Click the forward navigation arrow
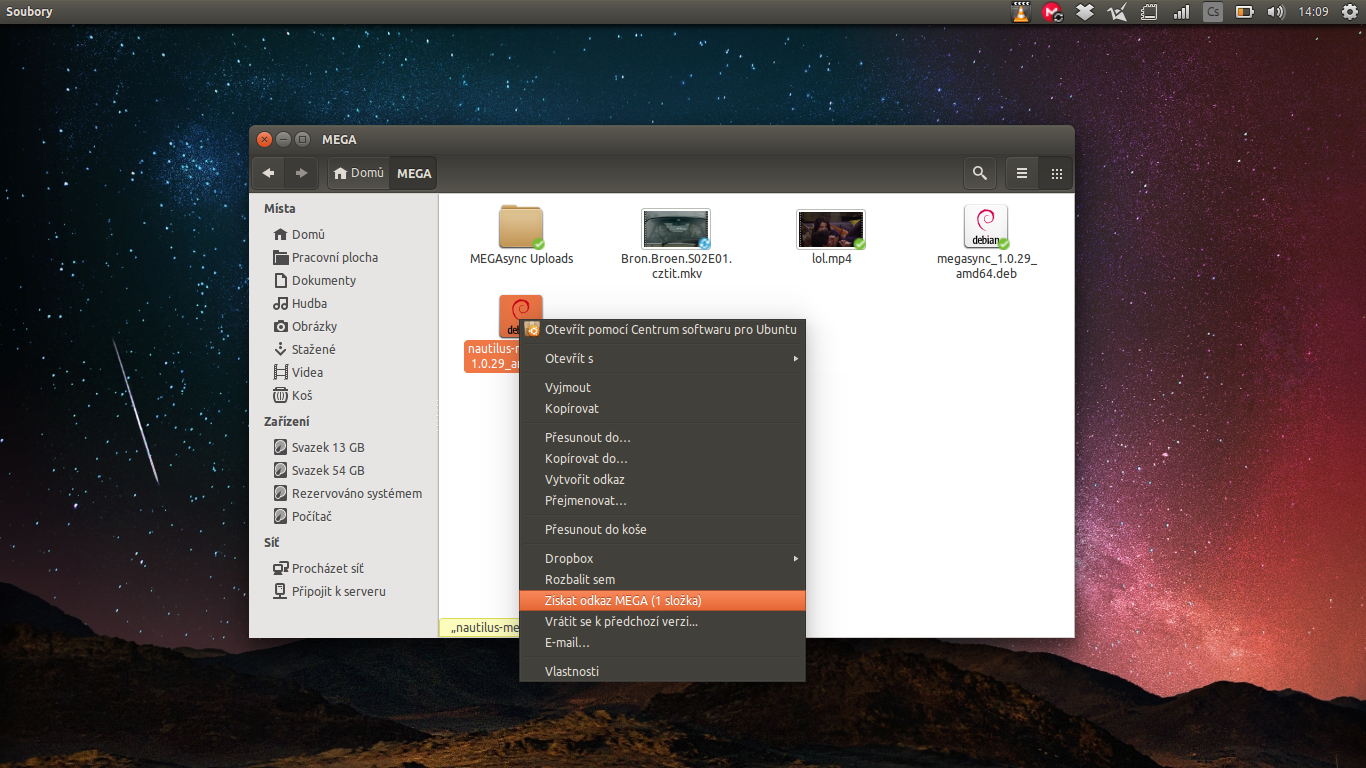Screen dimensions: 1366x768 click(302, 172)
